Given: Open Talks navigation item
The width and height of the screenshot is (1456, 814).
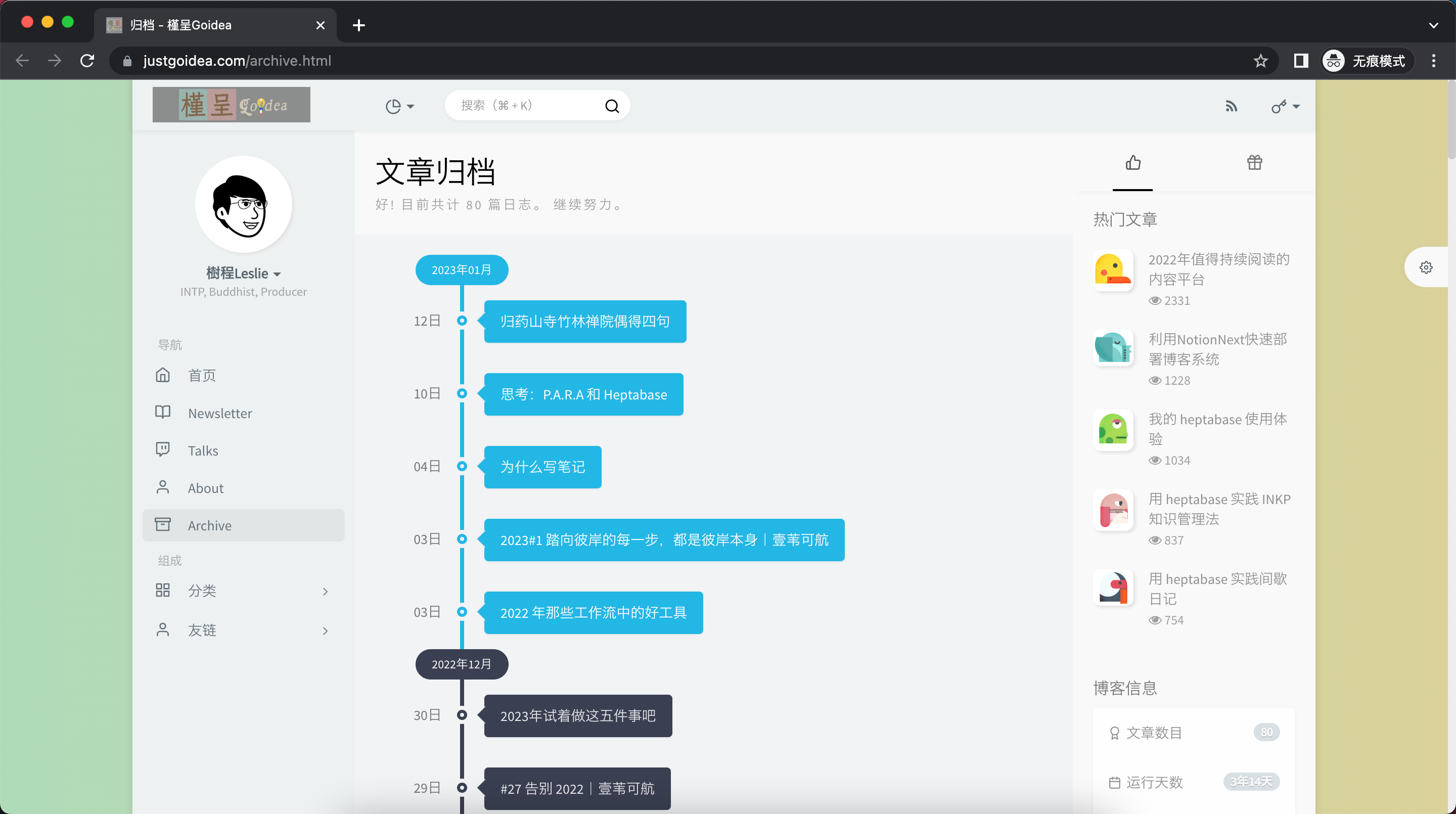Looking at the screenshot, I should (244, 450).
